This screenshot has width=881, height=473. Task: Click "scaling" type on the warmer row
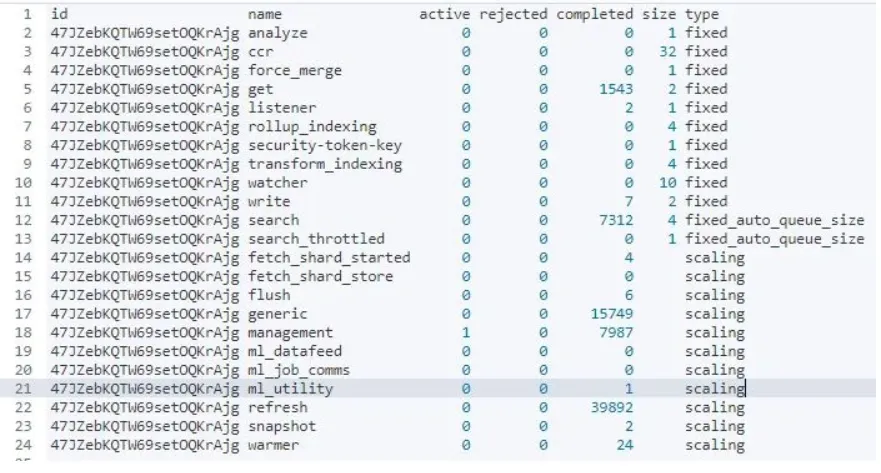coord(715,445)
